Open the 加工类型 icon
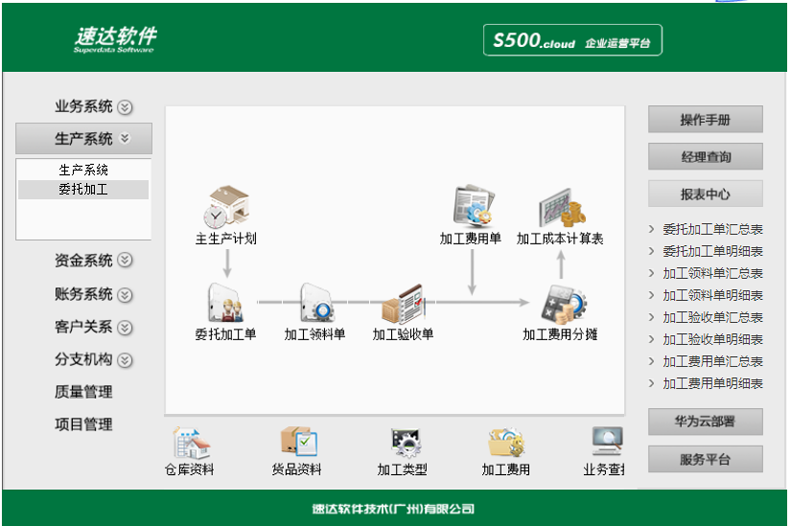This screenshot has width=790, height=526. (x=406, y=443)
